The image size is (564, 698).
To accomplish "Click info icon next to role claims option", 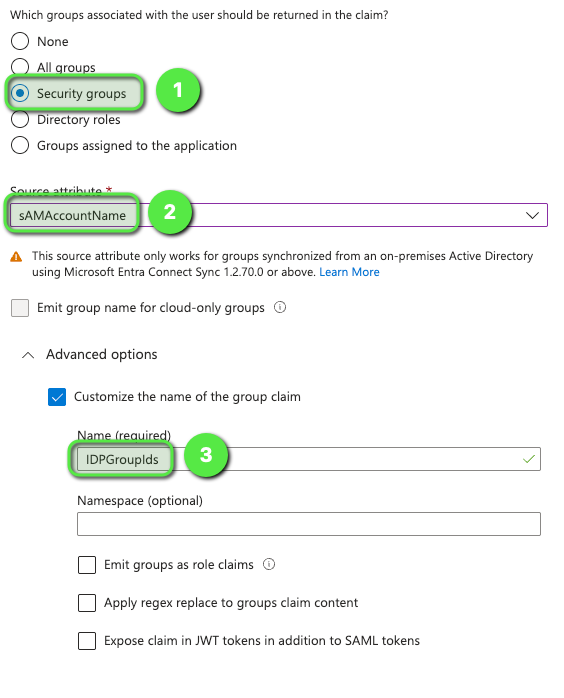I will [269, 564].
